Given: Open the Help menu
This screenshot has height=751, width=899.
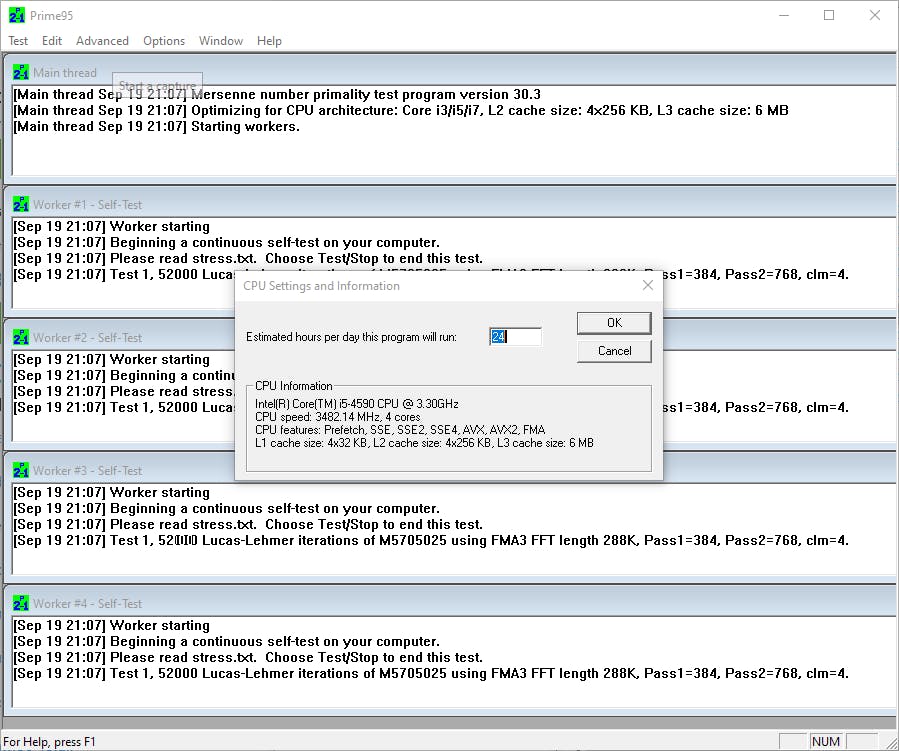Looking at the screenshot, I should (x=269, y=41).
